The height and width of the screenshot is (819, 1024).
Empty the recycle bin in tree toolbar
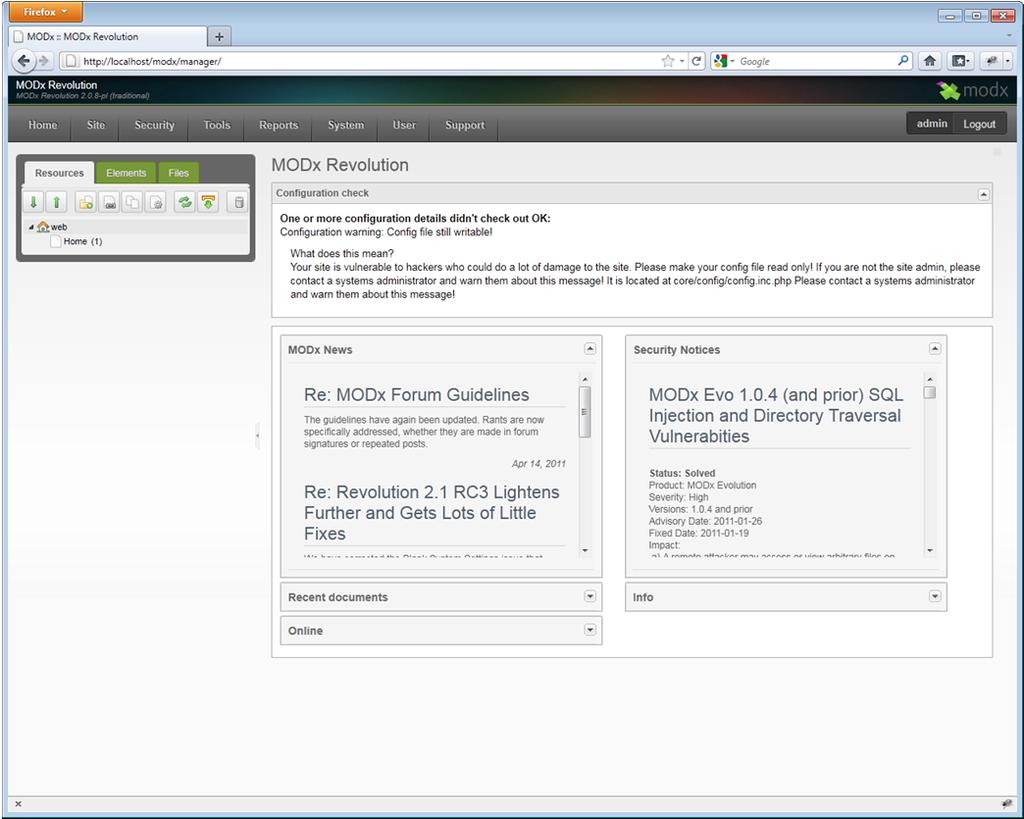tap(238, 202)
